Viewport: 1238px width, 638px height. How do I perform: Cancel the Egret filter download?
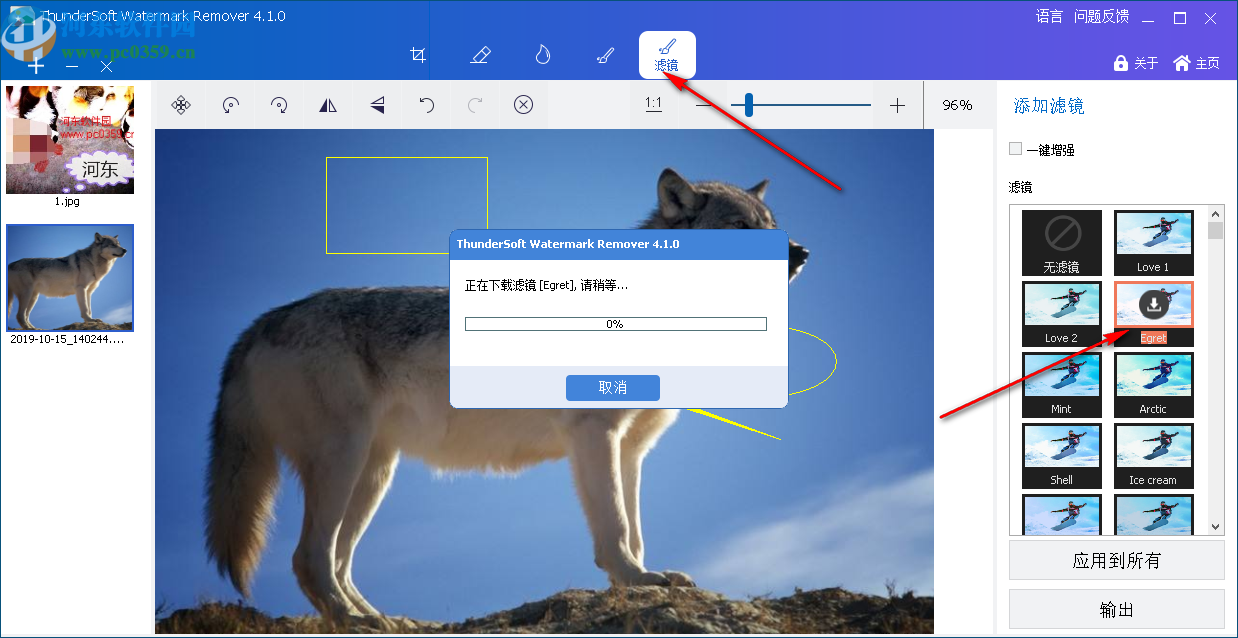(x=612, y=387)
